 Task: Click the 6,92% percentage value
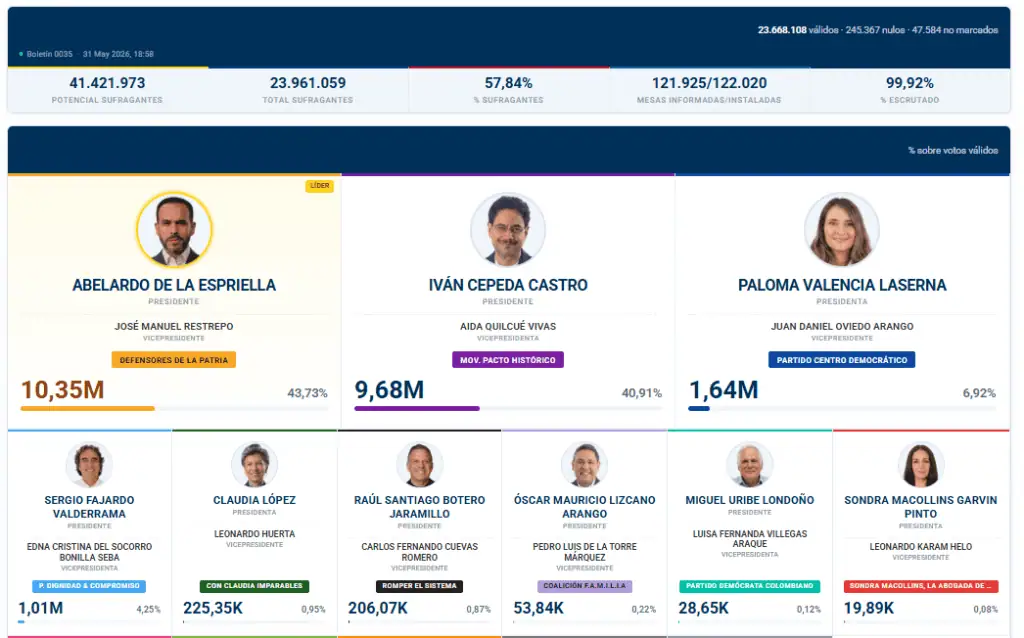980,393
